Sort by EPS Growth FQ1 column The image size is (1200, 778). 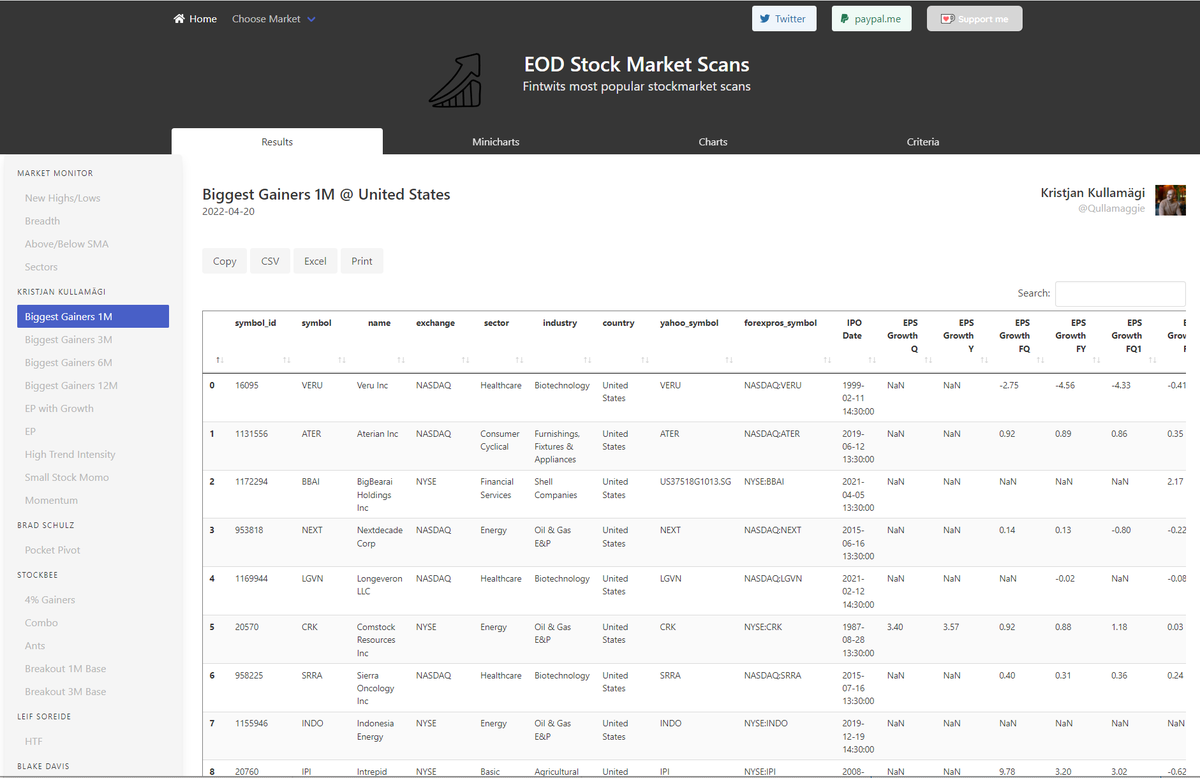tap(1133, 341)
